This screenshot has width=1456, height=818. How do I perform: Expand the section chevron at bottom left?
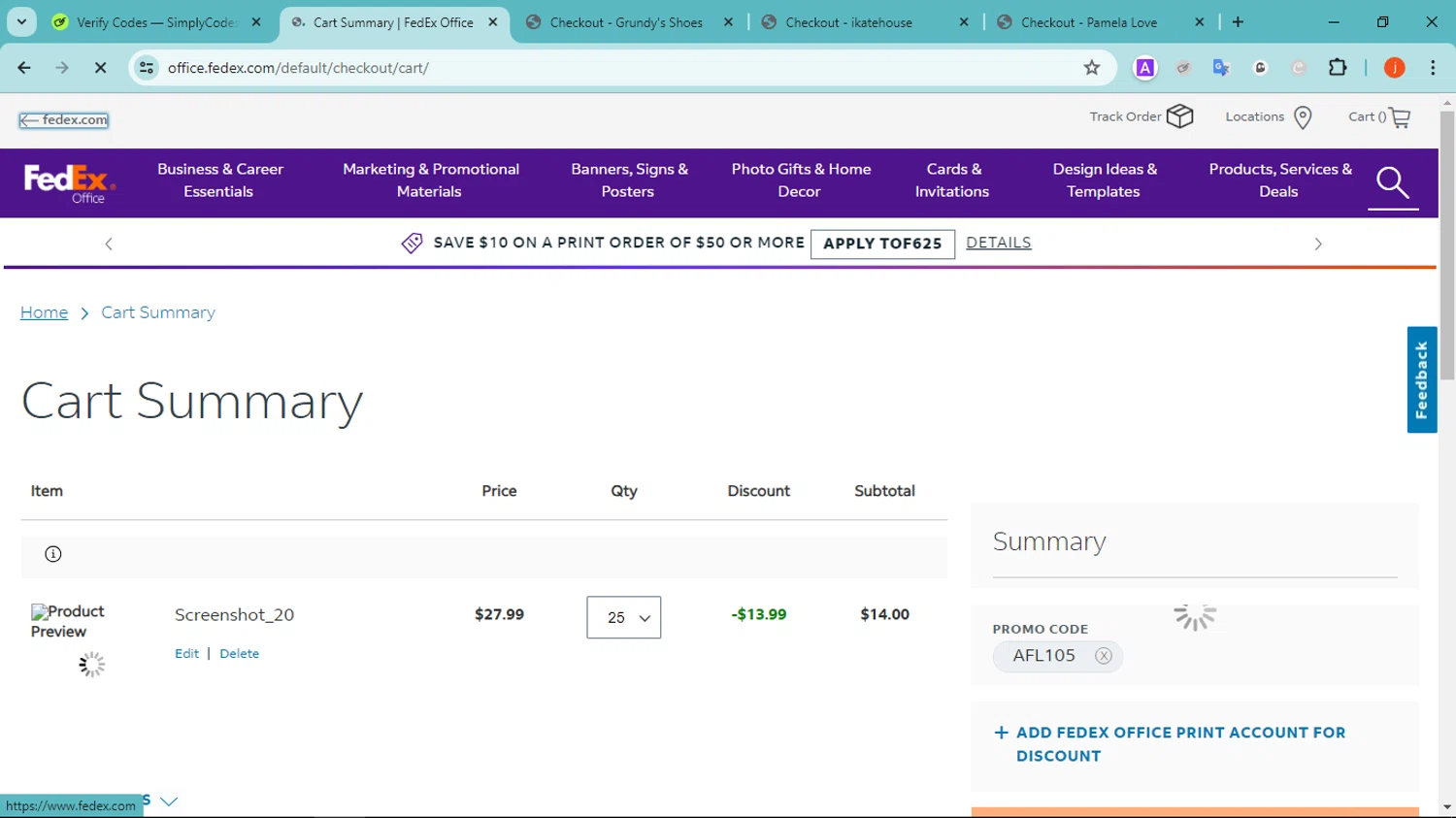169,802
